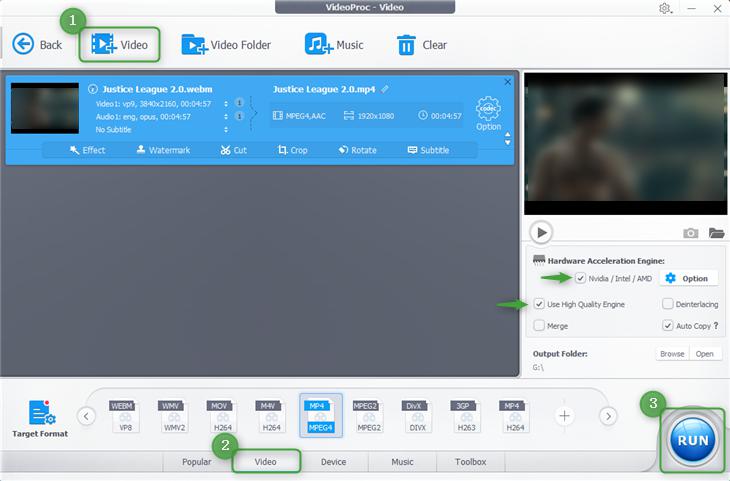Select MPEG2 format
Image resolution: width=730 pixels, height=481 pixels.
[367, 416]
